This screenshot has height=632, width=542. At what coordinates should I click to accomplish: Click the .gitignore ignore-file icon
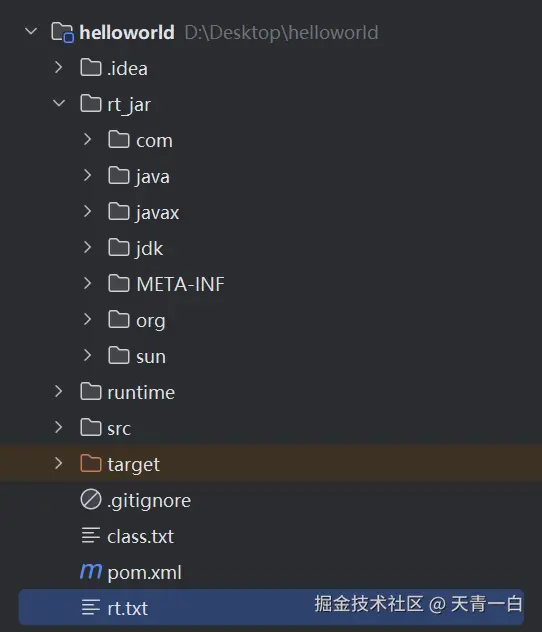[91, 500]
